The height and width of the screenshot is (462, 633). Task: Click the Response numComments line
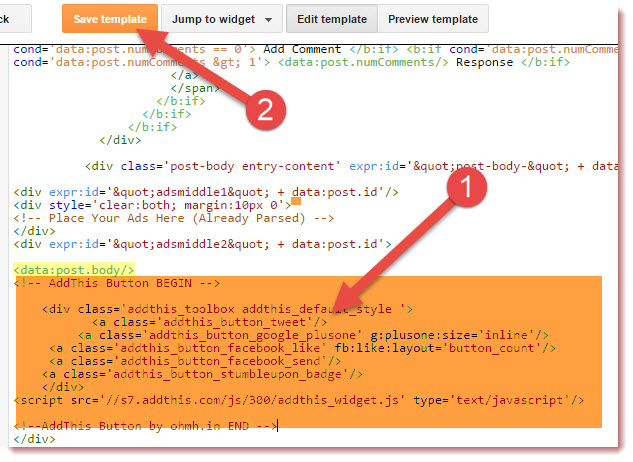pyautogui.click(x=291, y=63)
